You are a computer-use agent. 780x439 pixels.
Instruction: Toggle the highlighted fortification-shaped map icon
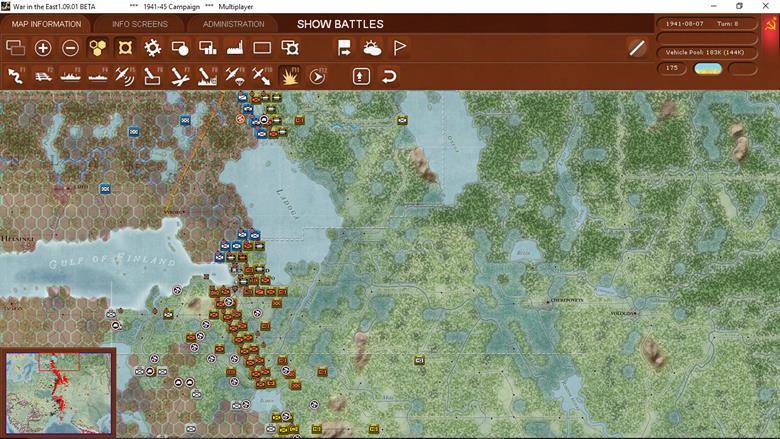[x=125, y=48]
